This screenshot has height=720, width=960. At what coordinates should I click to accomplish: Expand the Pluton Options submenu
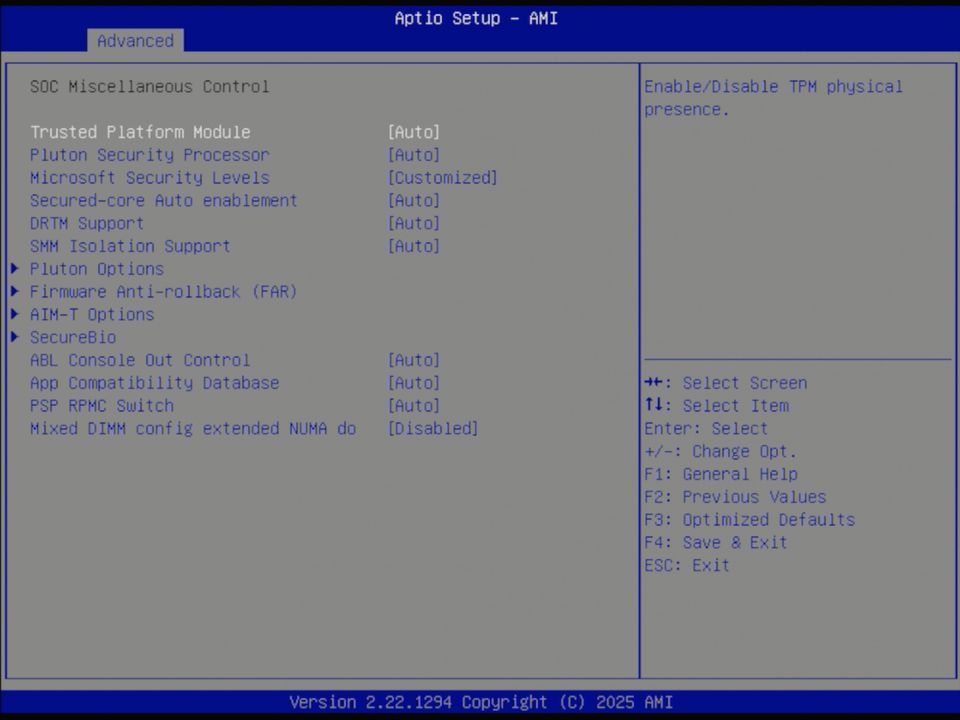pyautogui.click(x=97, y=268)
